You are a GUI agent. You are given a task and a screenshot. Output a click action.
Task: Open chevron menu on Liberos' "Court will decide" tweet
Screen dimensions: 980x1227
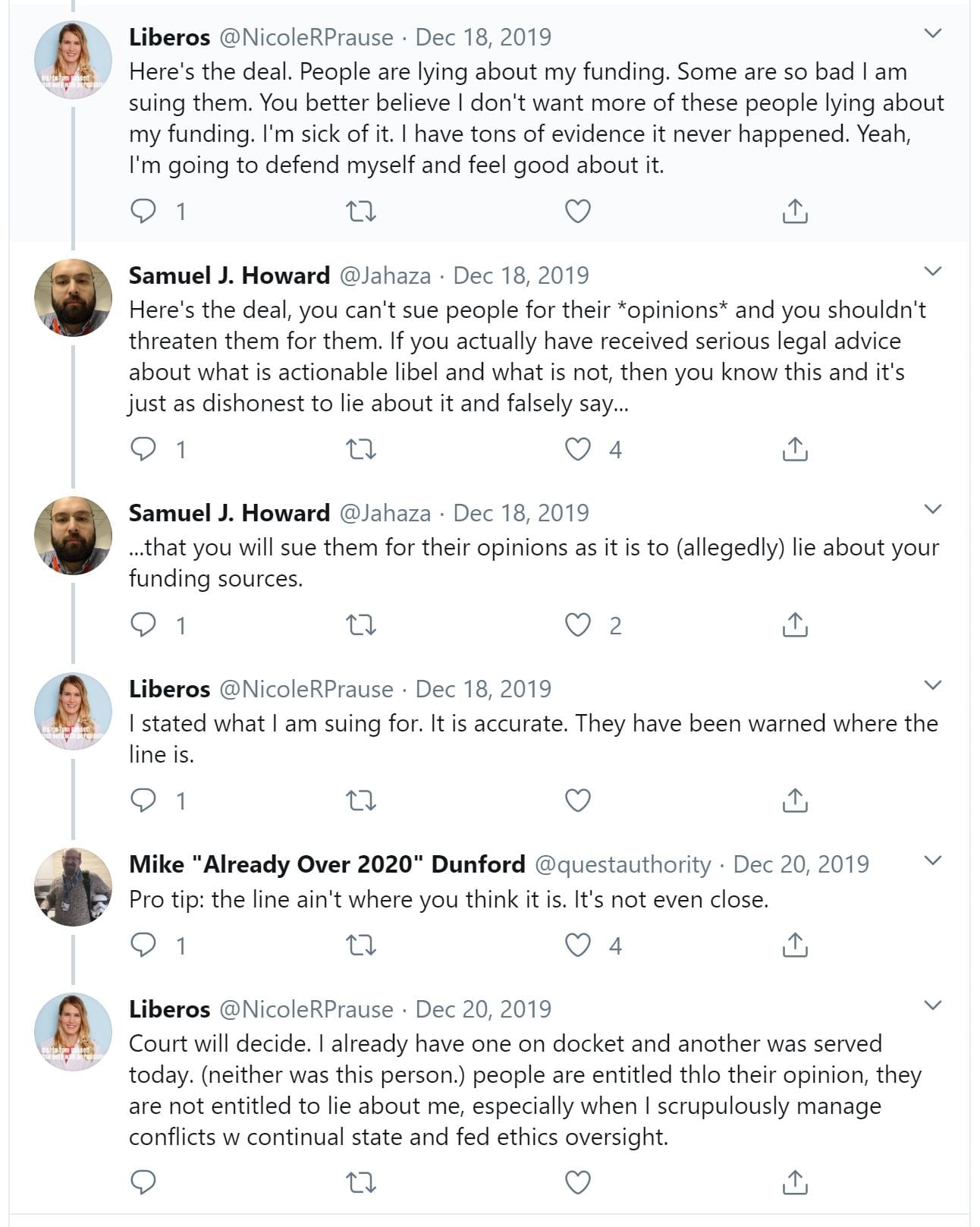point(933,1005)
